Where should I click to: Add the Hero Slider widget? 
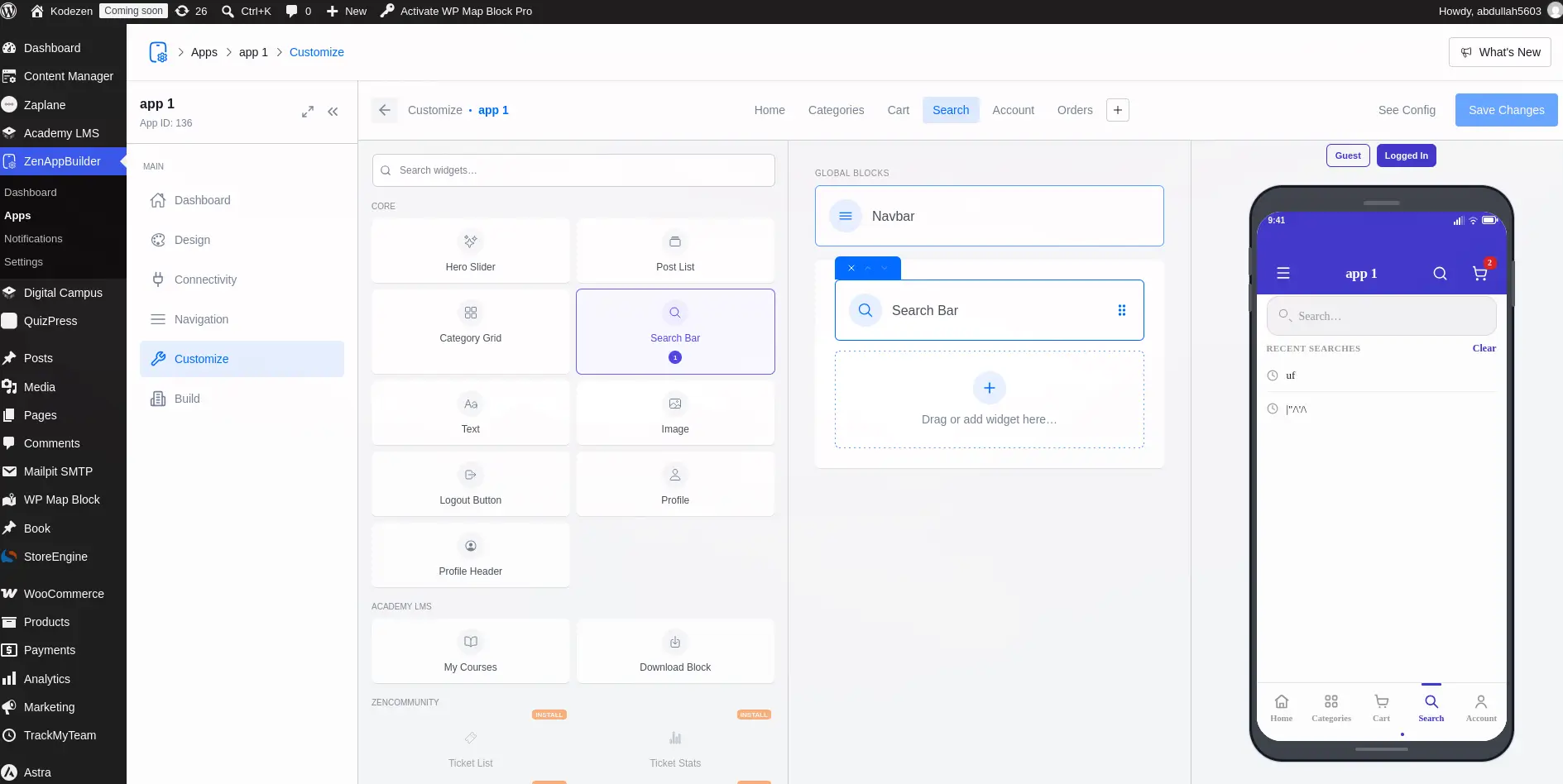tap(471, 251)
